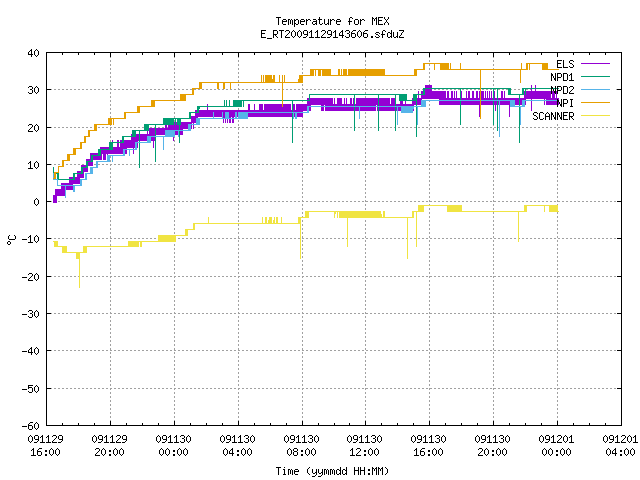Click the x-axis label 091130 04:00

[238, 446]
